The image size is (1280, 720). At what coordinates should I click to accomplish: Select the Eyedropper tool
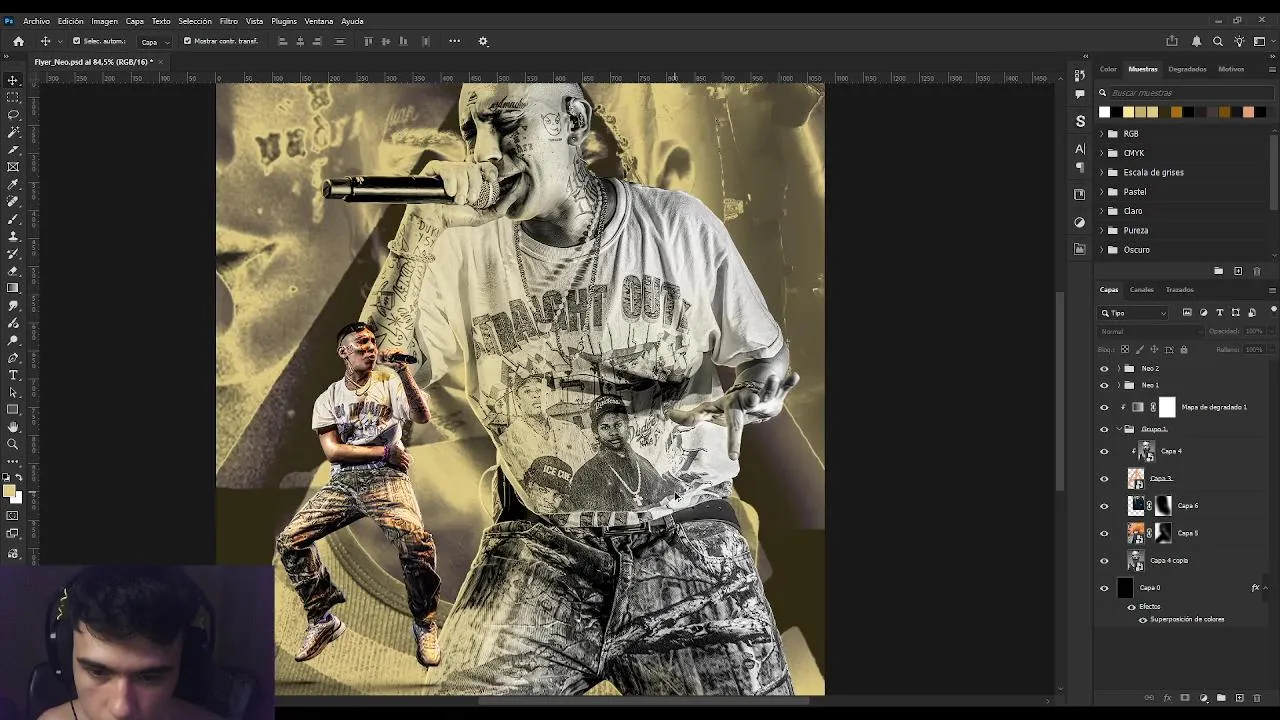coord(13,184)
